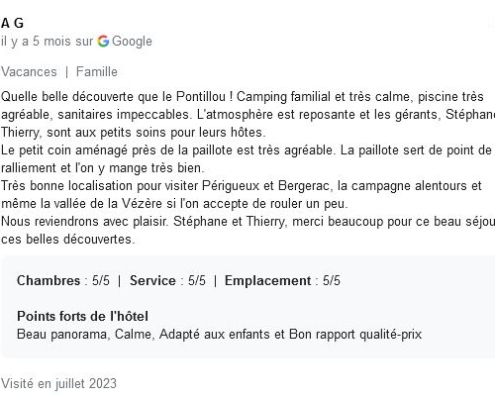Viewport: 495px width, 400px height.
Task: Click the 'Beau panorama' highlight
Action: tap(62, 334)
